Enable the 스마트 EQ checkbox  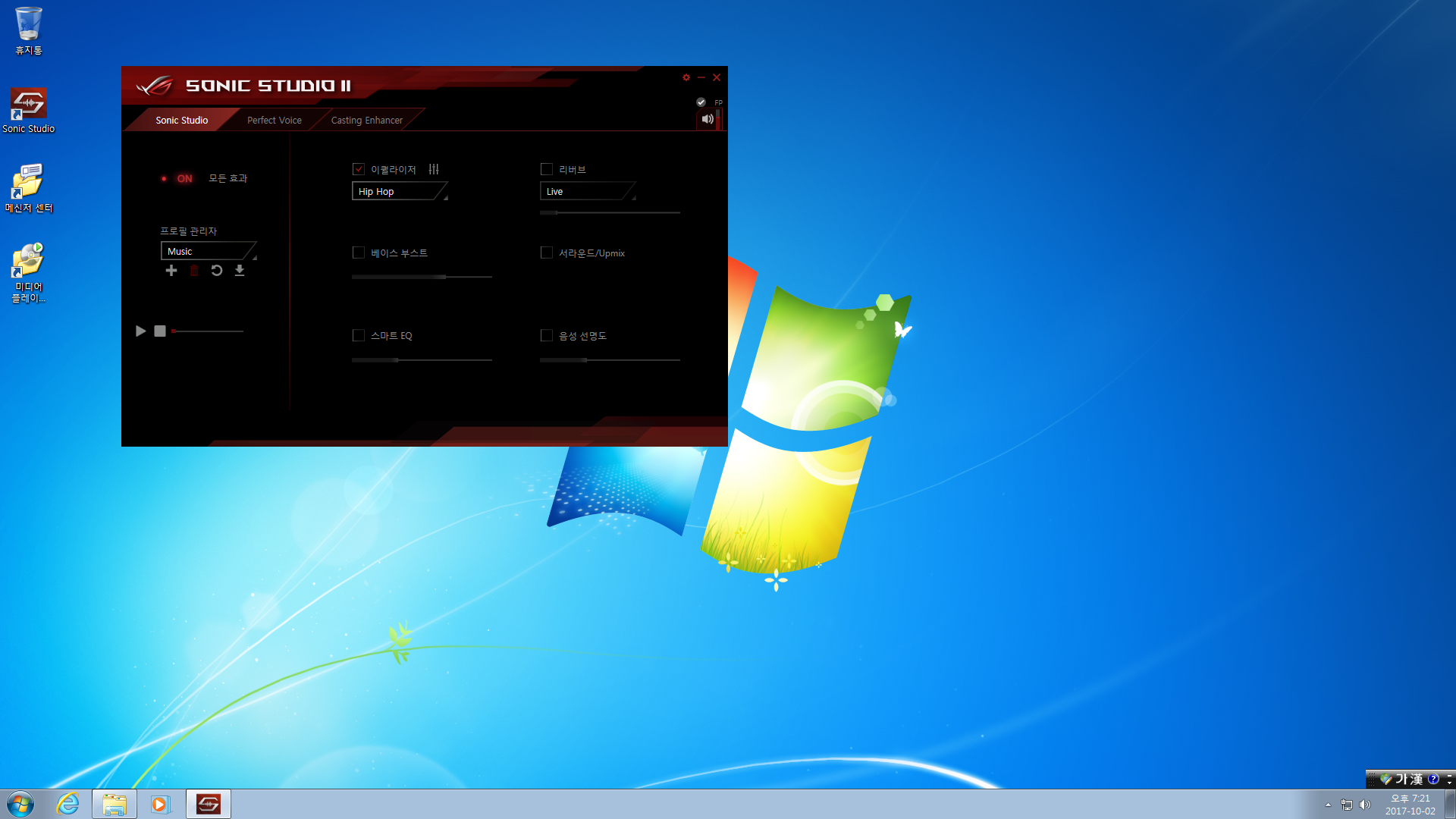(x=359, y=335)
